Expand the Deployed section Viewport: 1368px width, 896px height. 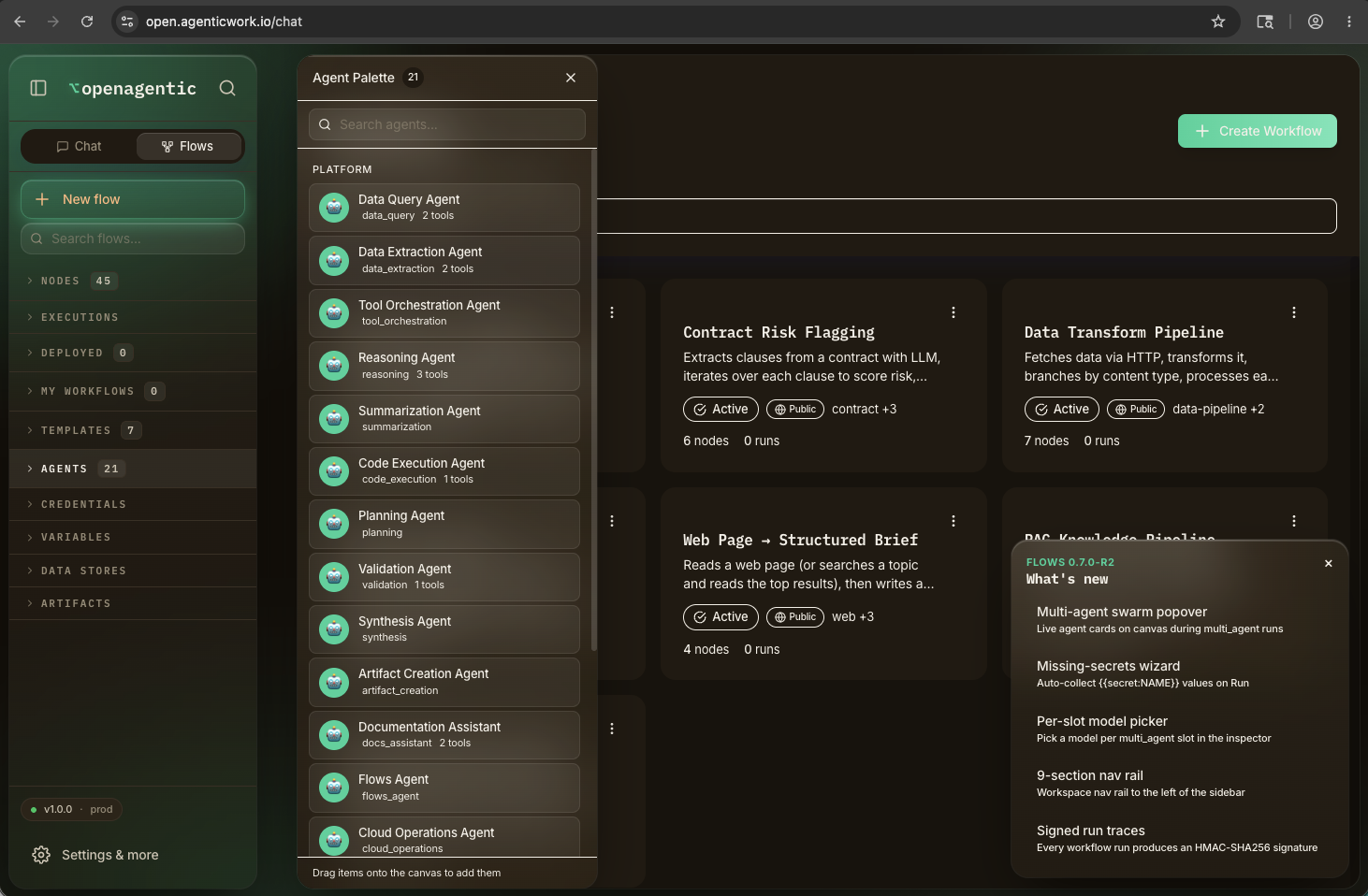click(133, 353)
